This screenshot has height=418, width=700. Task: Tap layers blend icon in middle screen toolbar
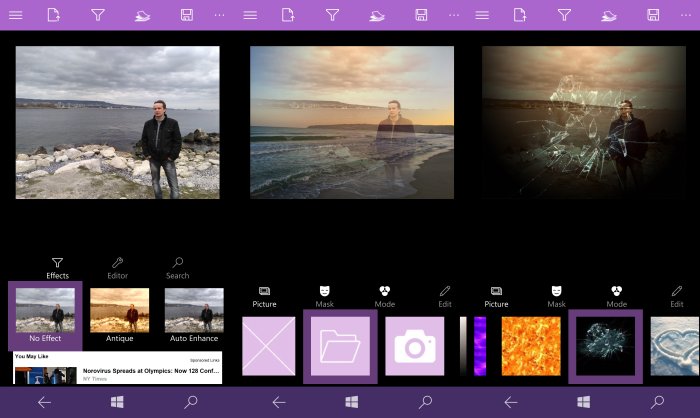pos(377,16)
